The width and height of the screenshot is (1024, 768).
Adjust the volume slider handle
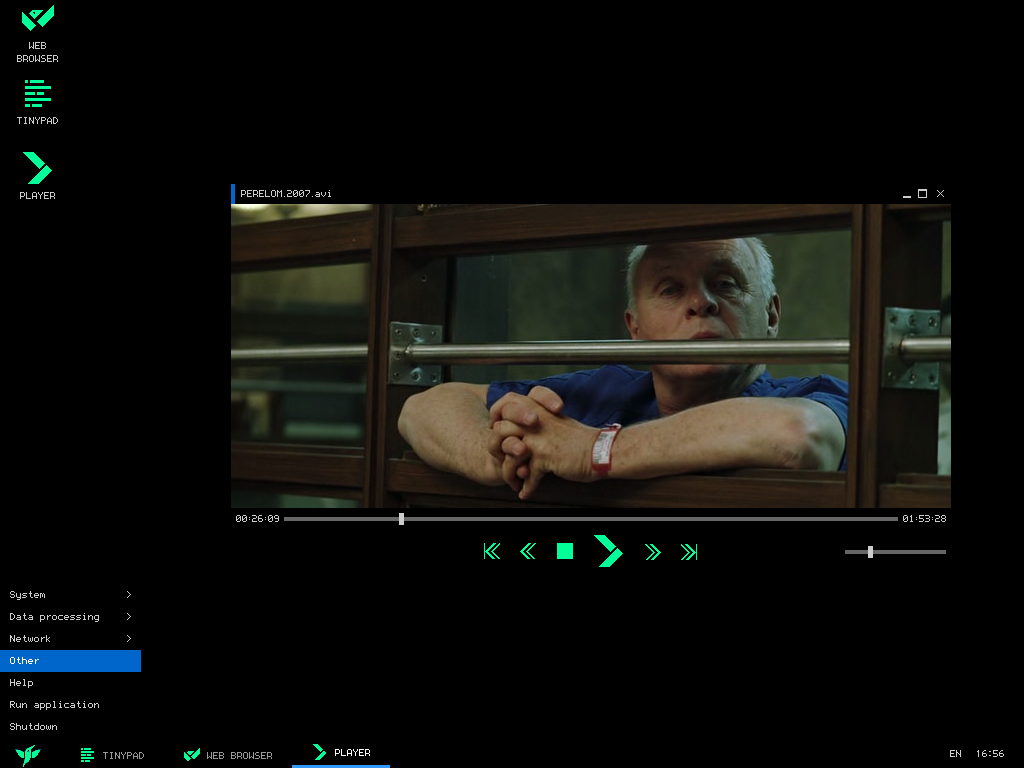[870, 552]
